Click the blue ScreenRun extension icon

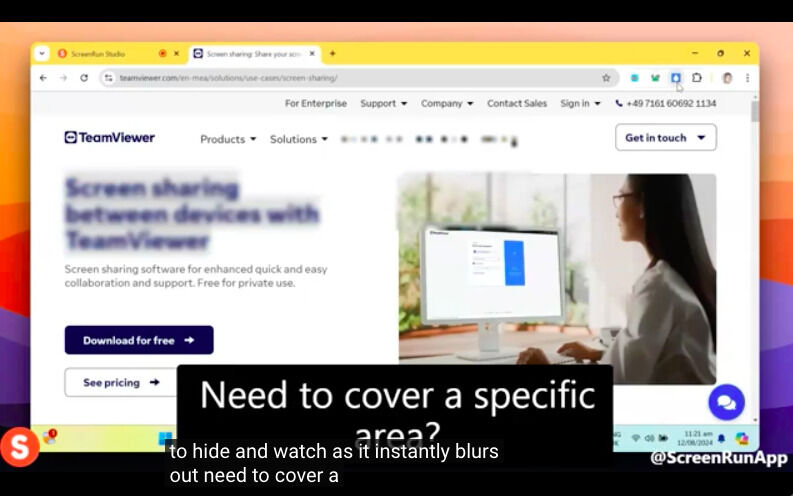click(676, 78)
